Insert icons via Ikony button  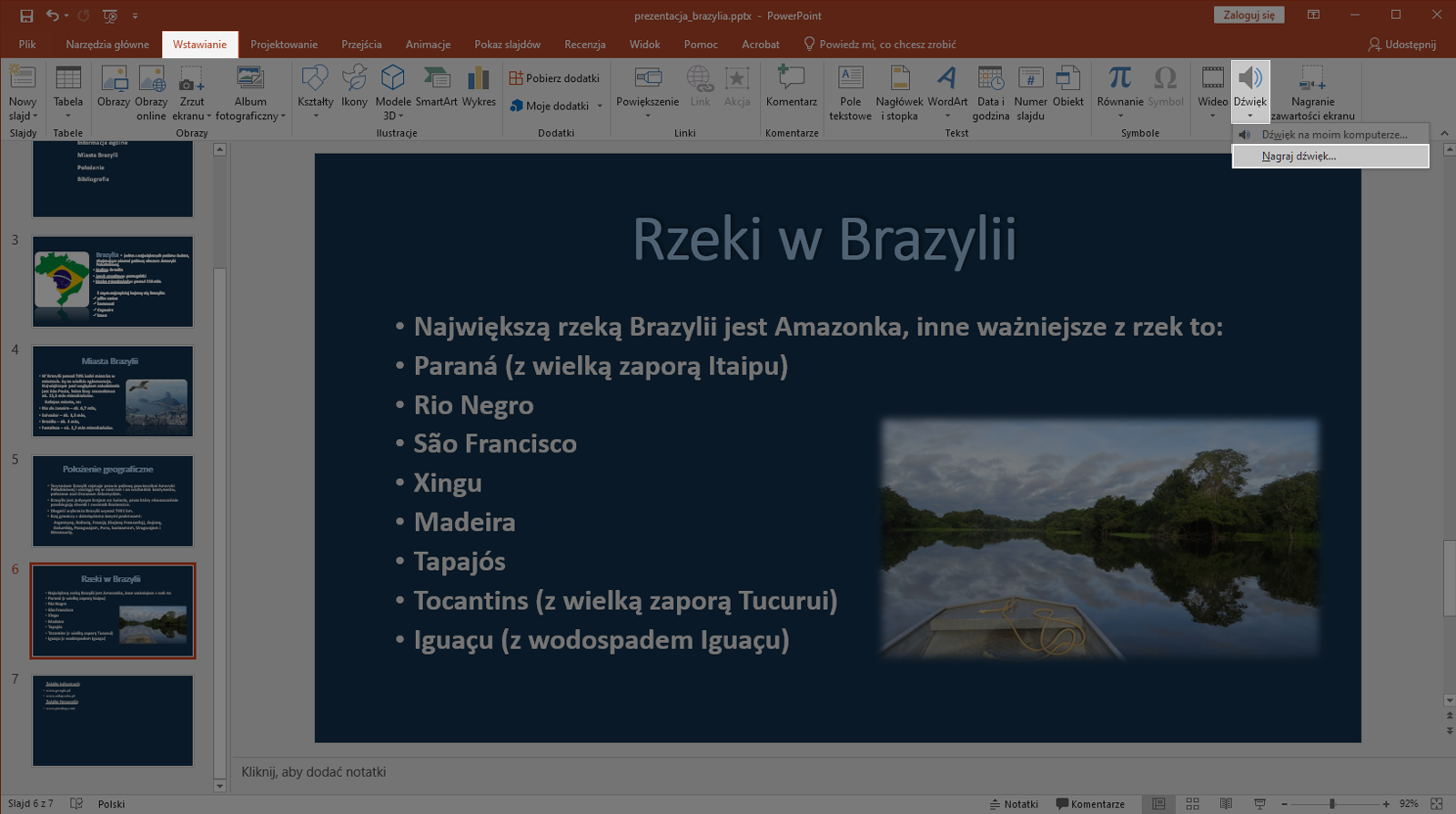coord(354,87)
